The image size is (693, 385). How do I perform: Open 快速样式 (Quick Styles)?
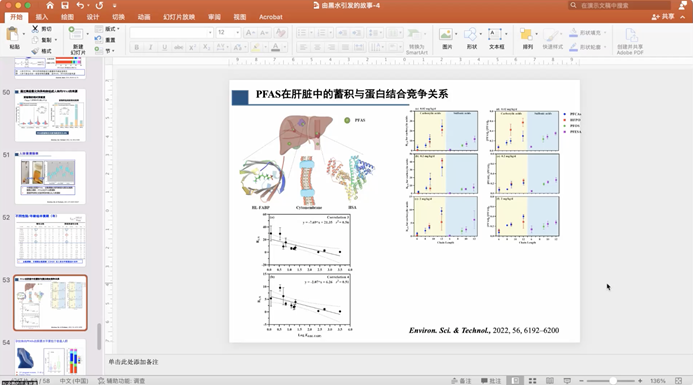552,38
